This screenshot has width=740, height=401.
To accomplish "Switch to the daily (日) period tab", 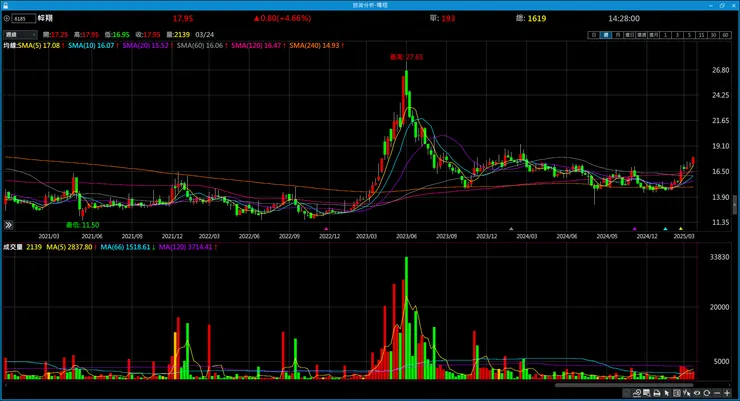I will pos(594,35).
